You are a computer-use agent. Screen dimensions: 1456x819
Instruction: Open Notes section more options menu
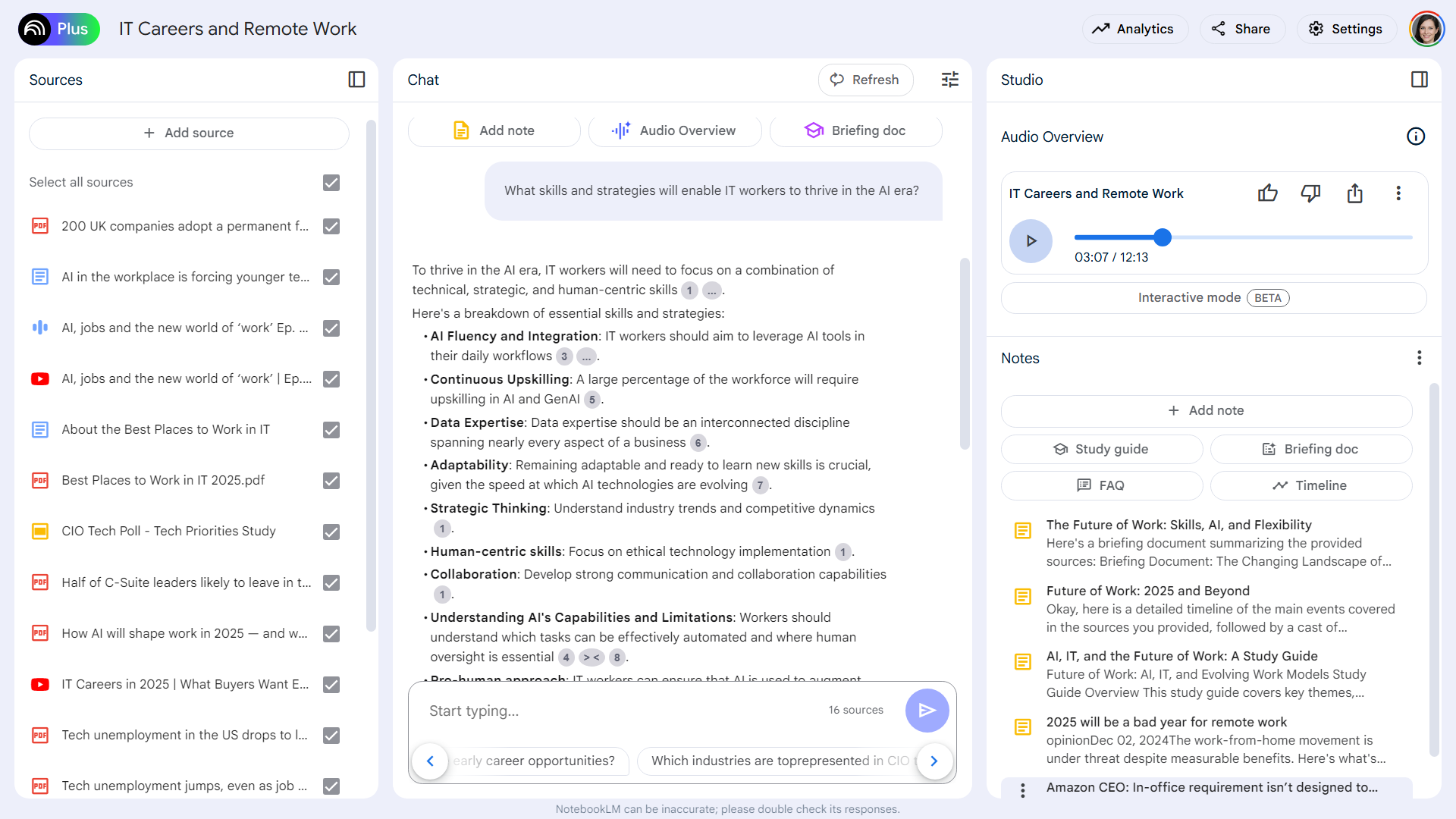(1419, 358)
